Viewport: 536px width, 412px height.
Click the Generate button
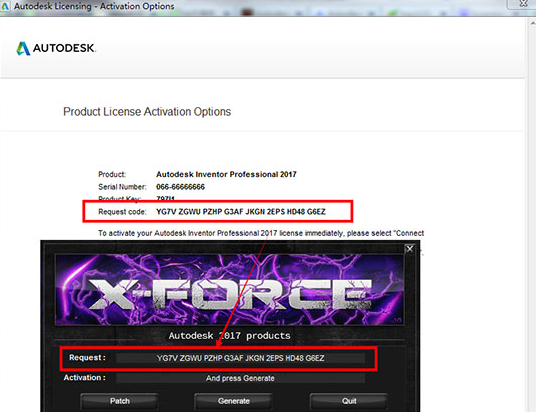pos(234,401)
